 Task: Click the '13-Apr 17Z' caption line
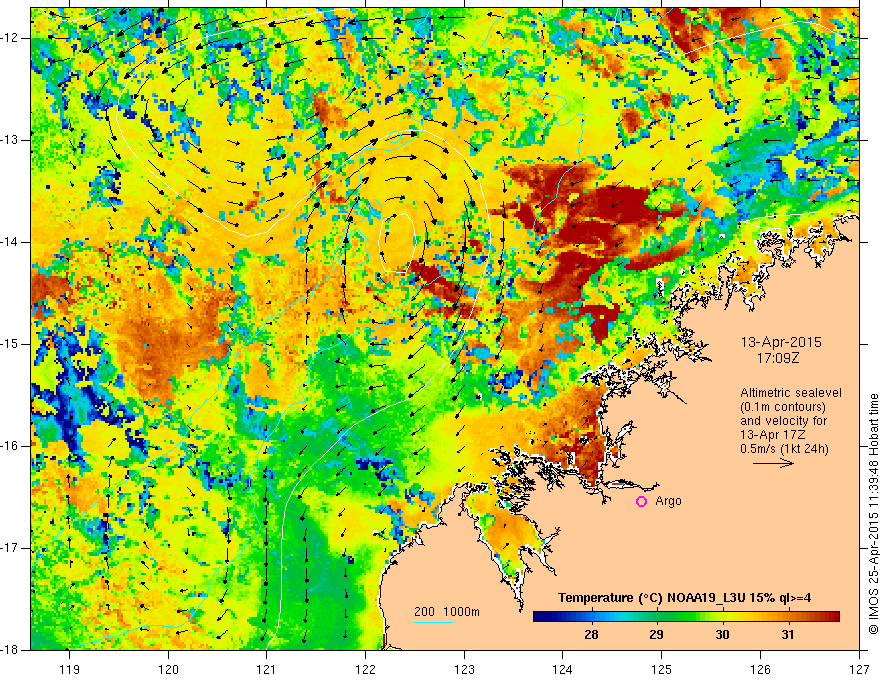772,435
